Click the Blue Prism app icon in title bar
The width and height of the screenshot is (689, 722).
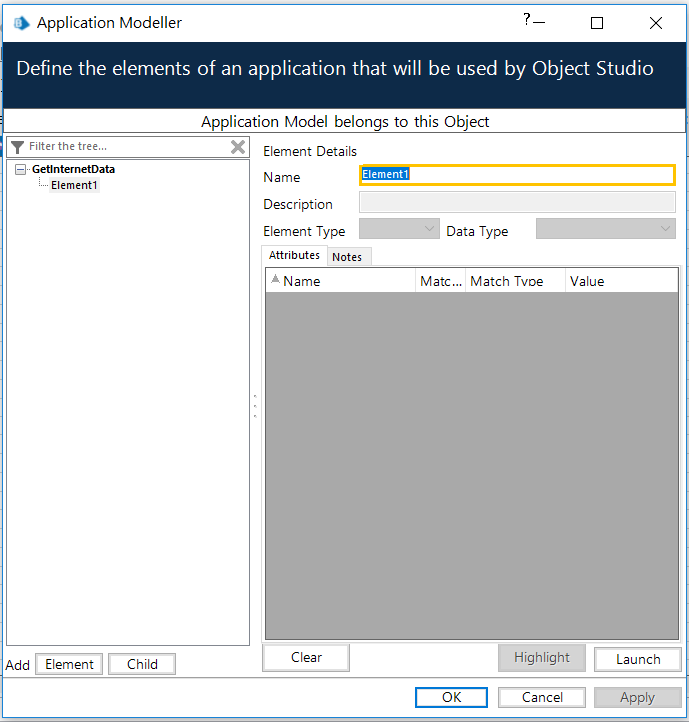pyautogui.click(x=21, y=23)
